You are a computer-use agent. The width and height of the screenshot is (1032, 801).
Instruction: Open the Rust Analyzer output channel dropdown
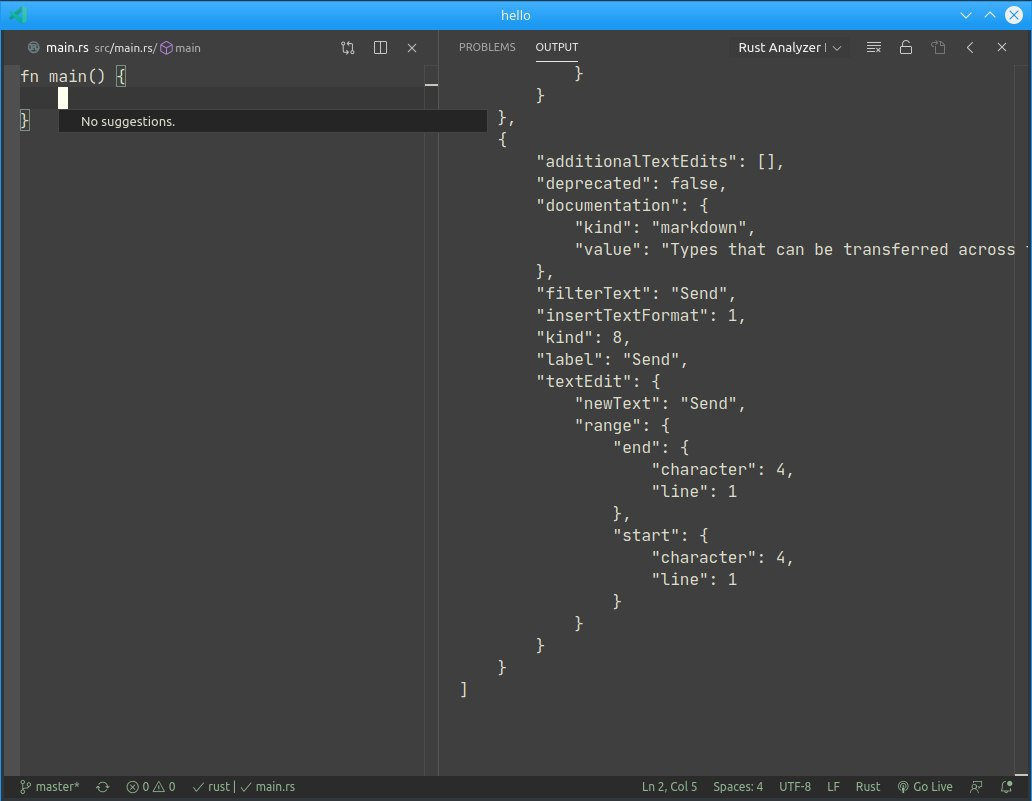(789, 47)
